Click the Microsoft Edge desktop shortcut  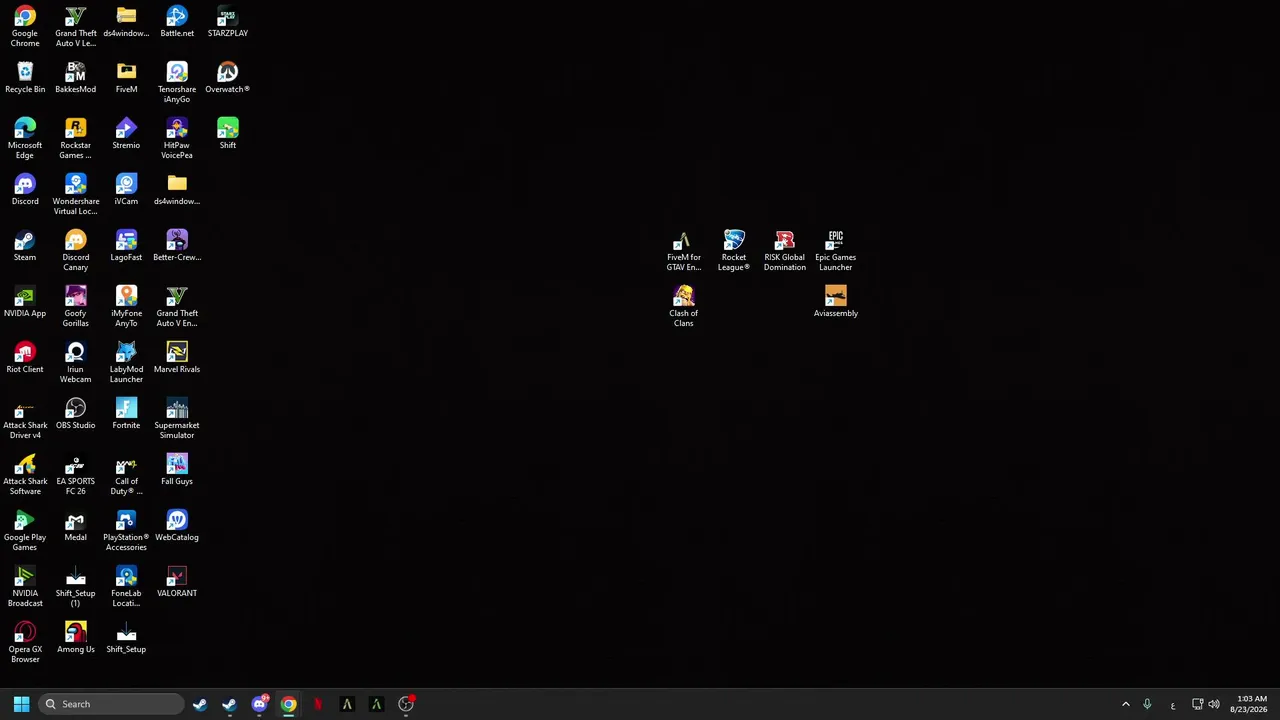tap(25, 139)
